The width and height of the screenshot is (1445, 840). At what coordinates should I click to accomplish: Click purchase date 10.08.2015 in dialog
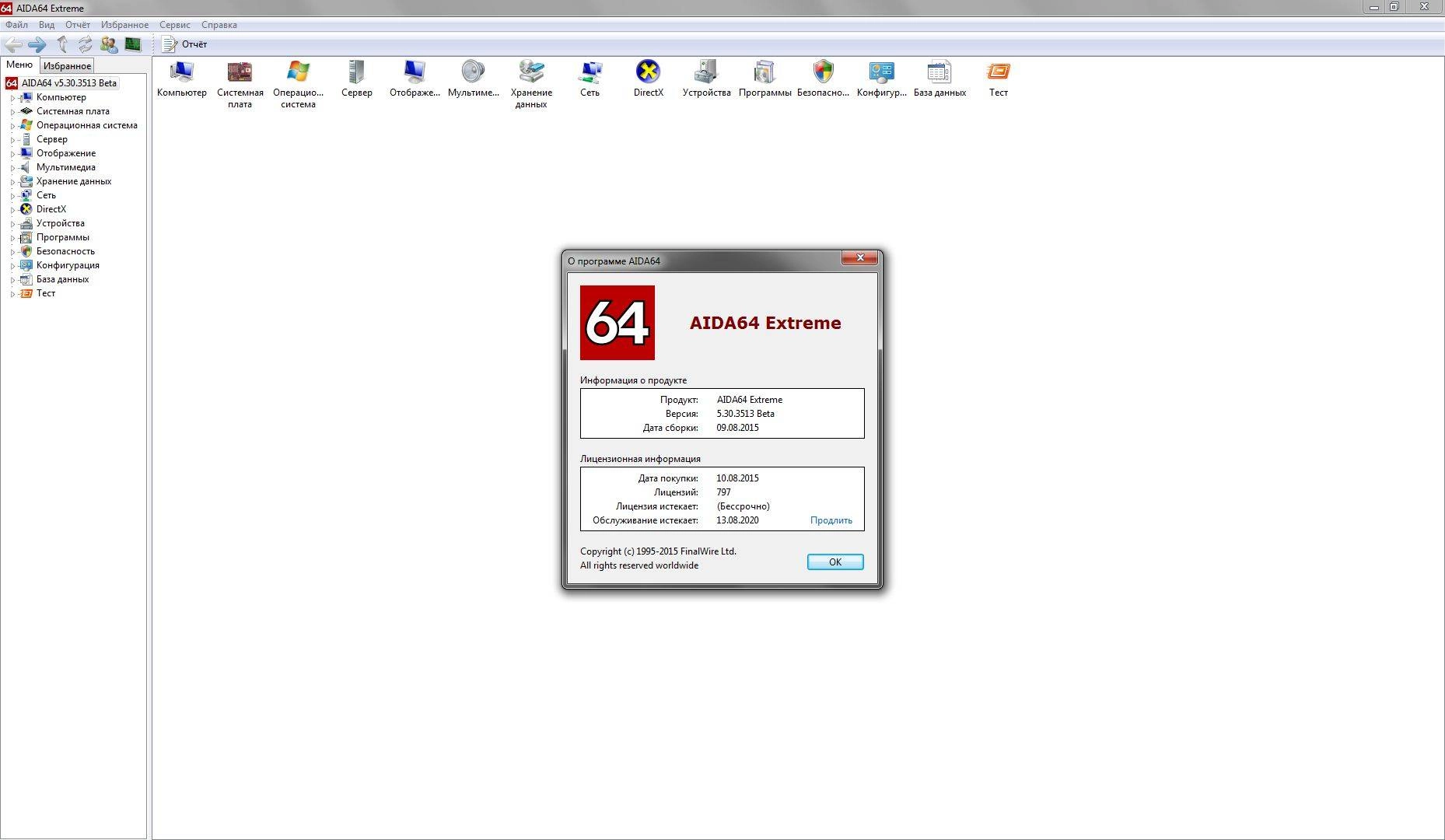click(737, 478)
